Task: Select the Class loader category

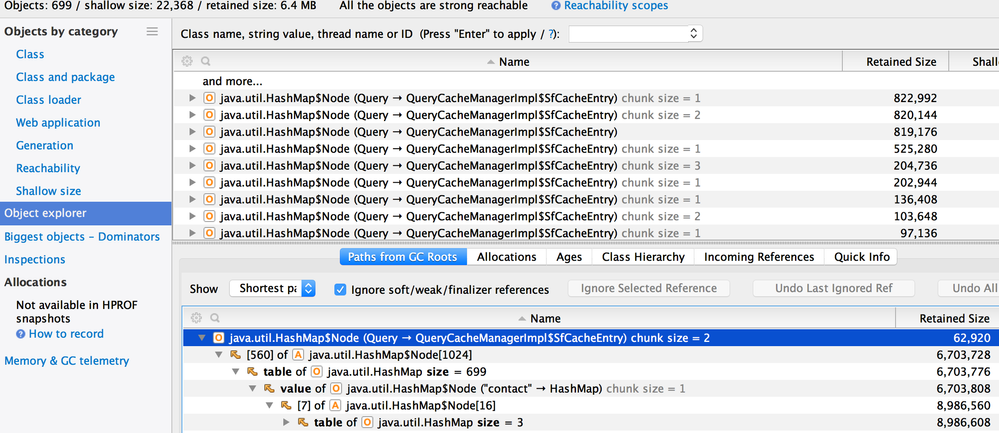Action: coord(48,100)
